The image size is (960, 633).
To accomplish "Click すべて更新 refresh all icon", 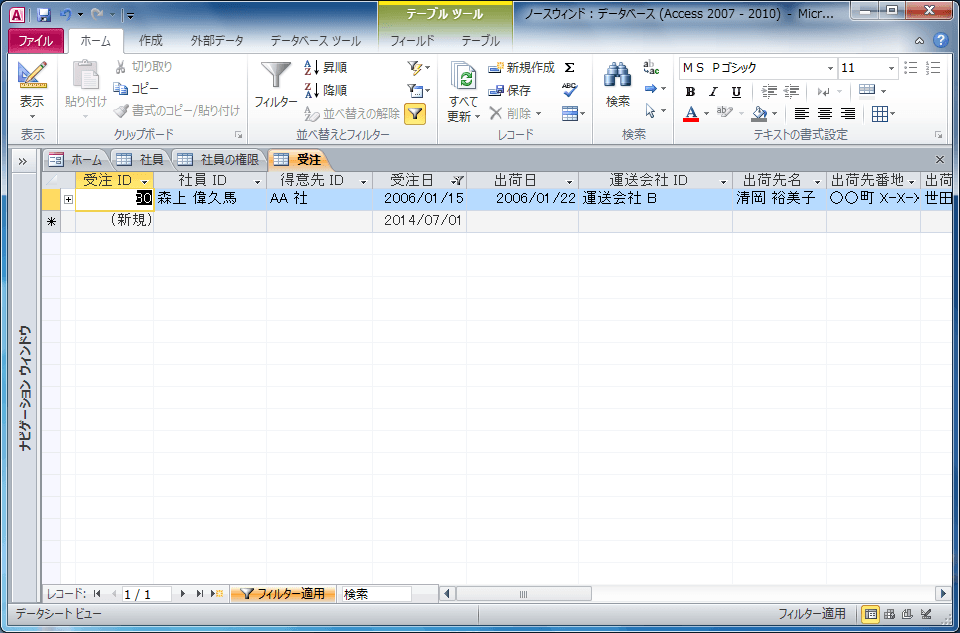I will [x=463, y=76].
